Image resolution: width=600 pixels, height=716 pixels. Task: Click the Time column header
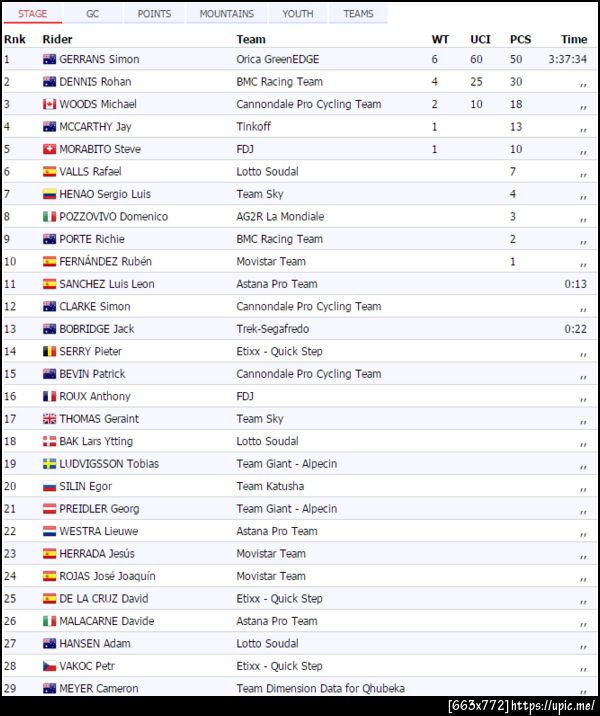(574, 39)
